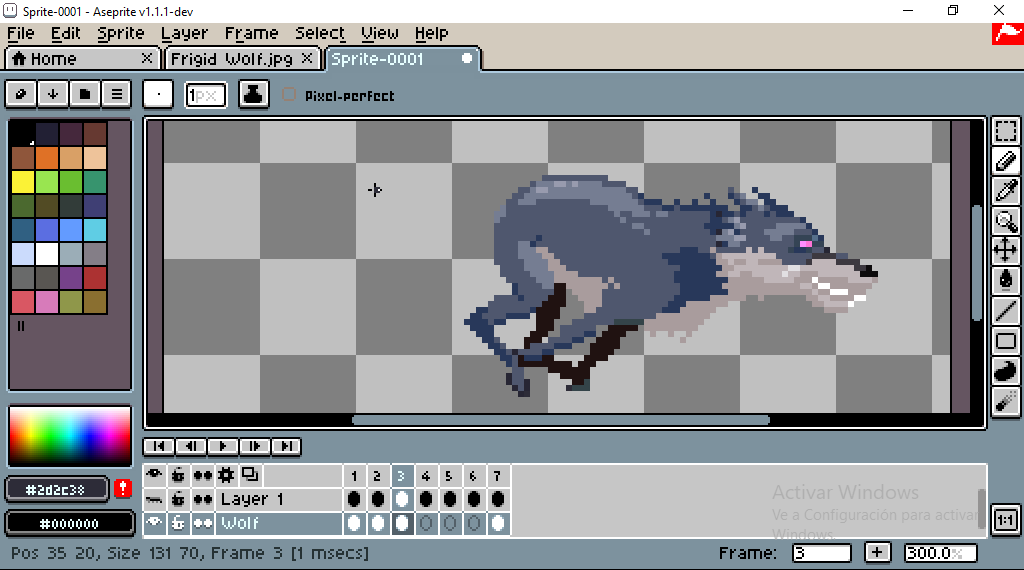Open the Edit menu
This screenshot has width=1024, height=570.
tap(65, 33)
